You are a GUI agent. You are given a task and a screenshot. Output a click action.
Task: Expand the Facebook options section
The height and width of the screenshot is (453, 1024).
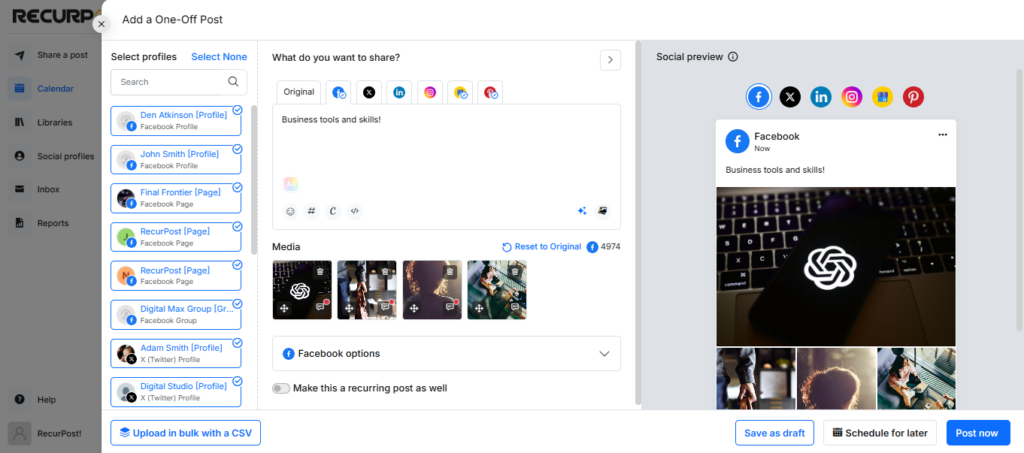[446, 354]
